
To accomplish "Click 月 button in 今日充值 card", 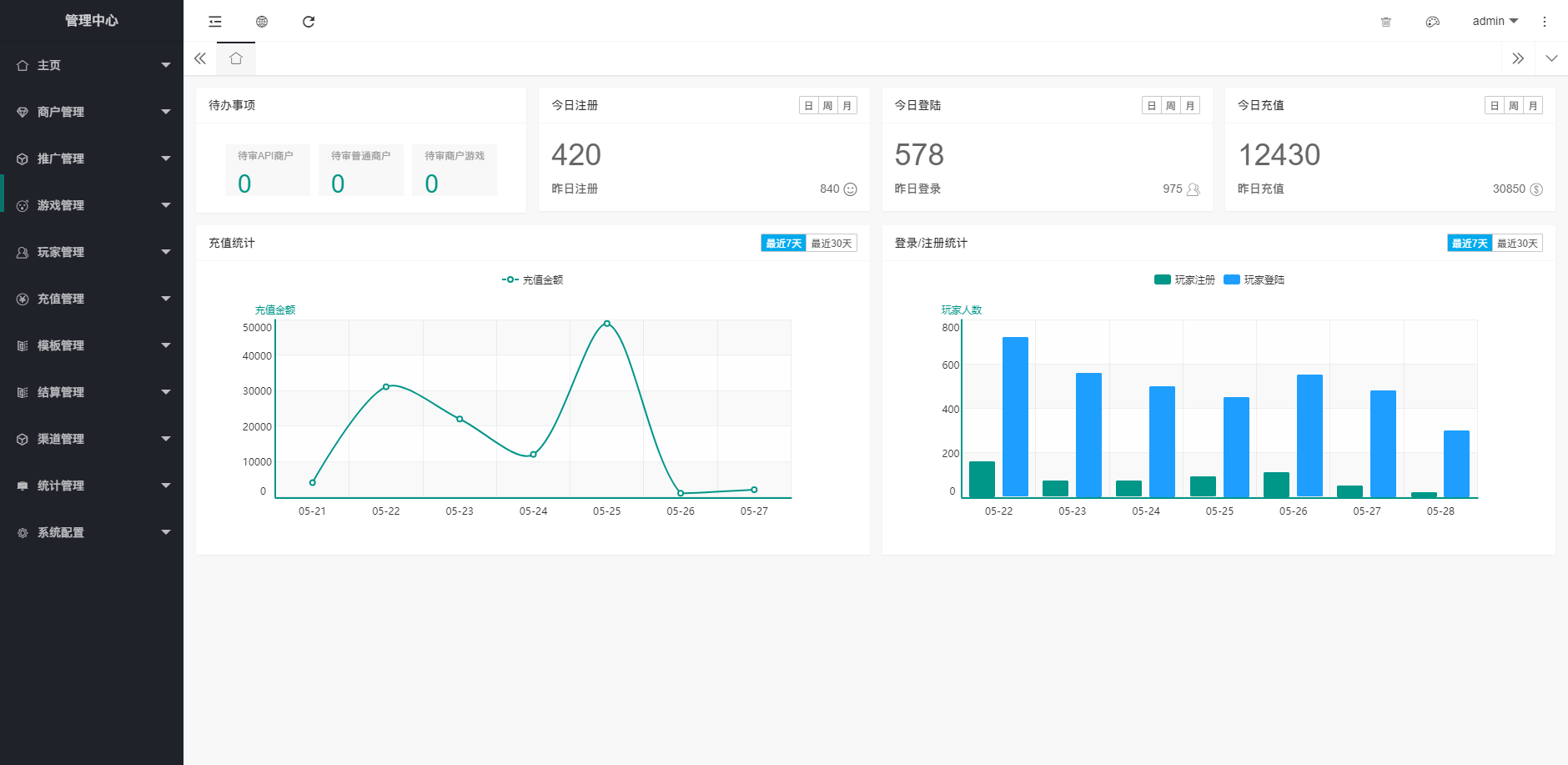I will tap(1533, 106).
